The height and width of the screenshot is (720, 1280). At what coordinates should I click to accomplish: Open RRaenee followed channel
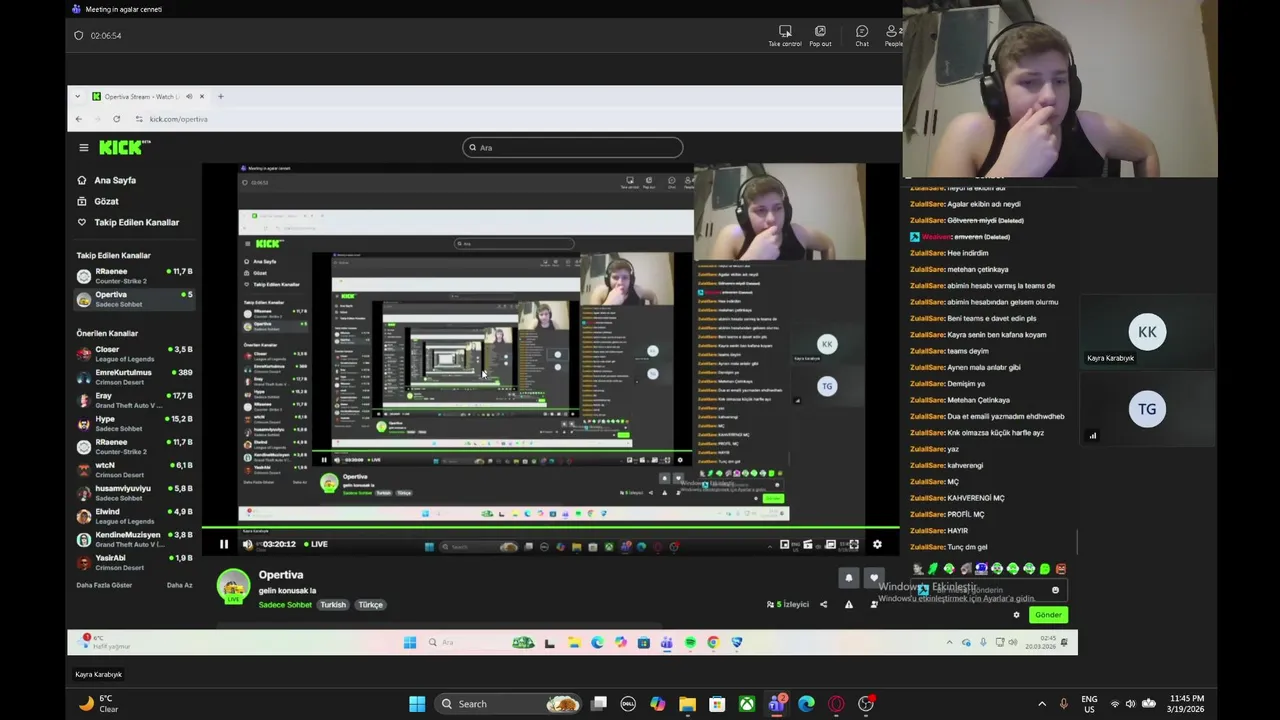coord(134,276)
